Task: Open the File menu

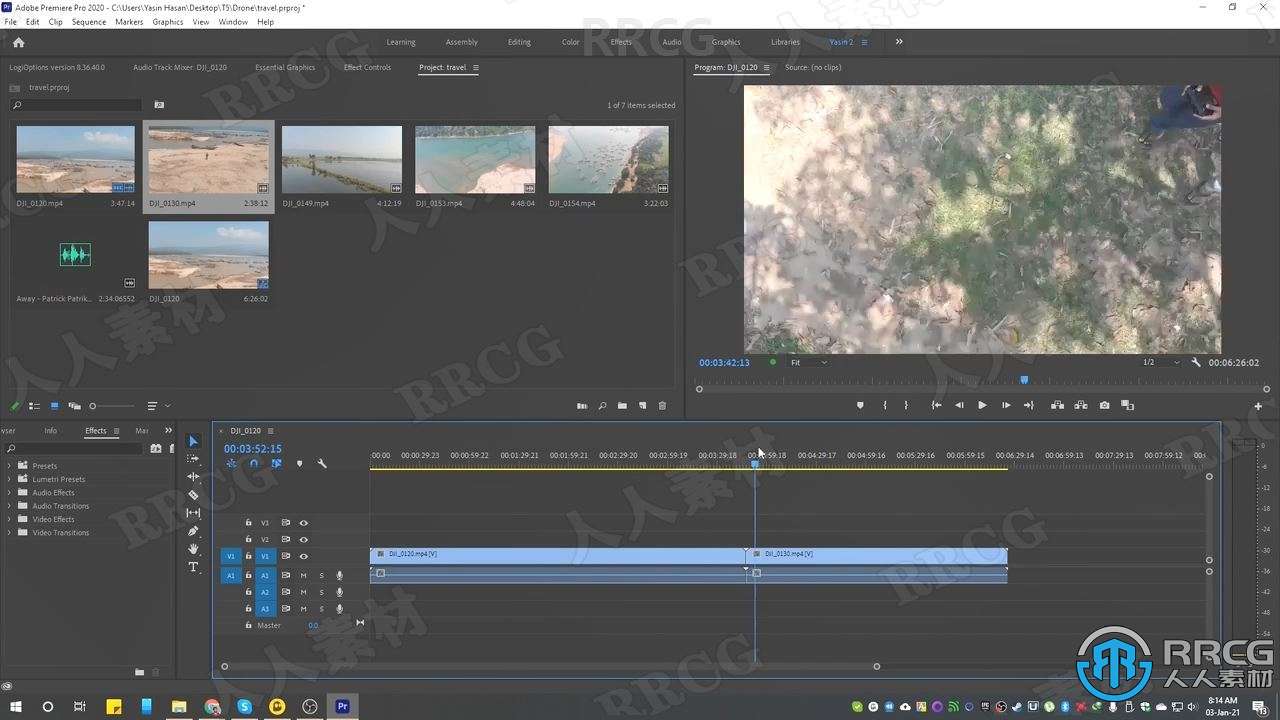Action: 11,22
